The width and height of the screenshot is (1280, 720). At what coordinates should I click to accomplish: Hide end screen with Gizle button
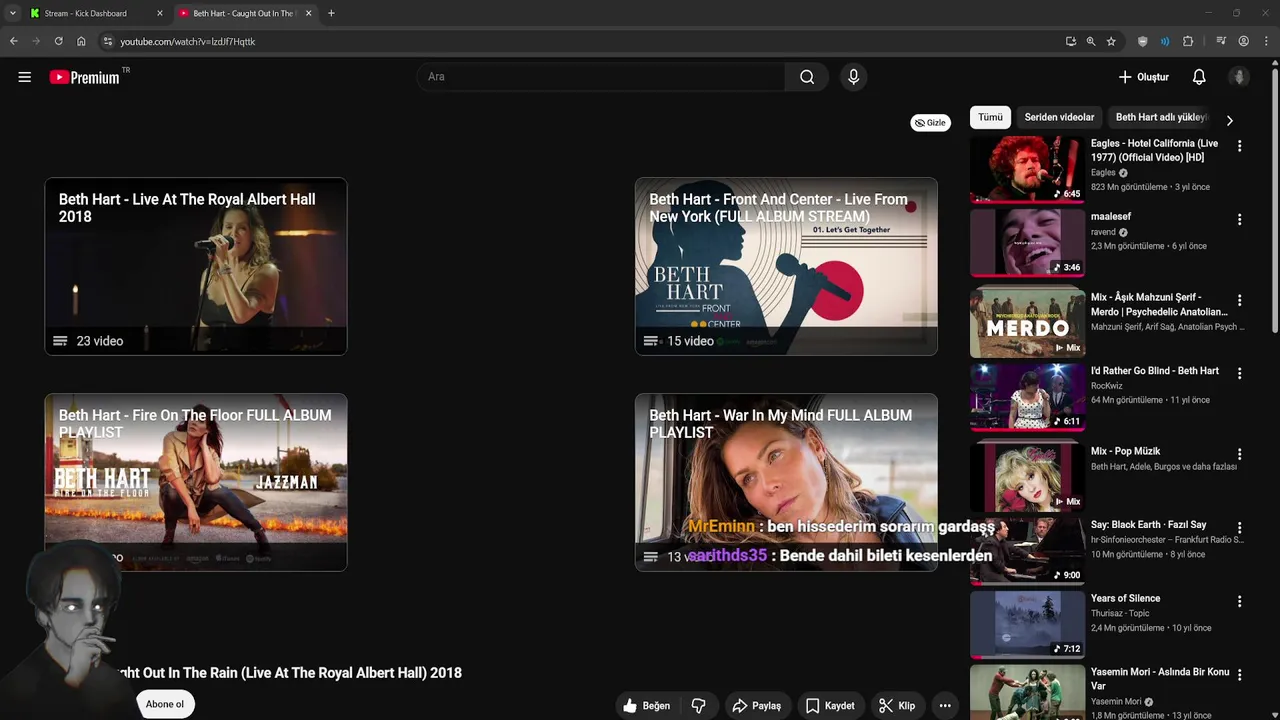pyautogui.click(x=930, y=123)
